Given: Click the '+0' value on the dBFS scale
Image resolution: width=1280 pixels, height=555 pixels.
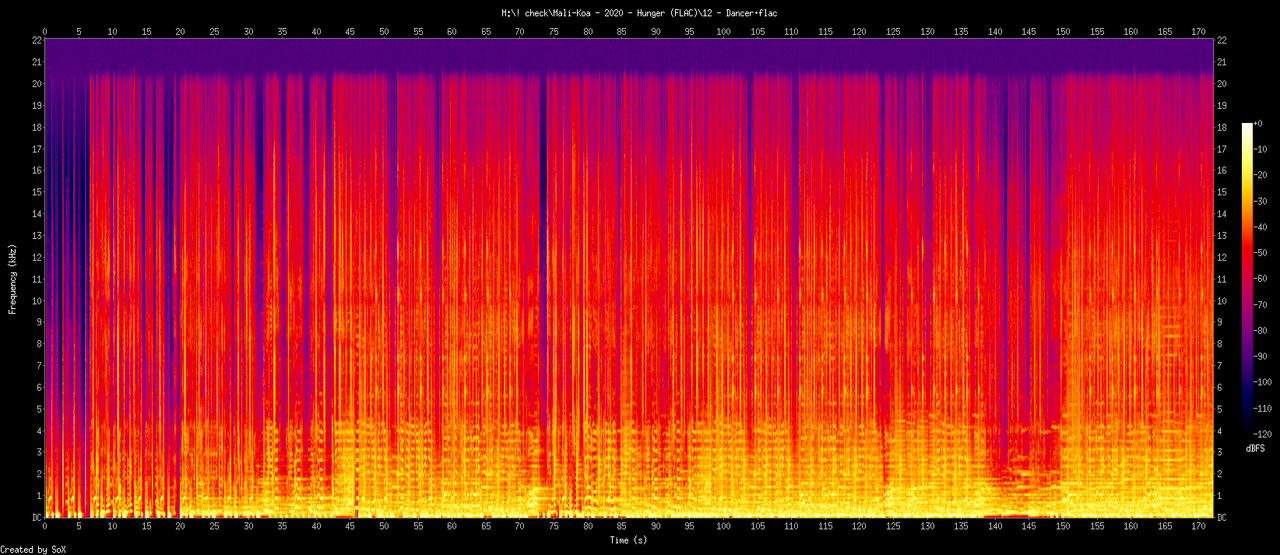Looking at the screenshot, I should pyautogui.click(x=1260, y=123).
